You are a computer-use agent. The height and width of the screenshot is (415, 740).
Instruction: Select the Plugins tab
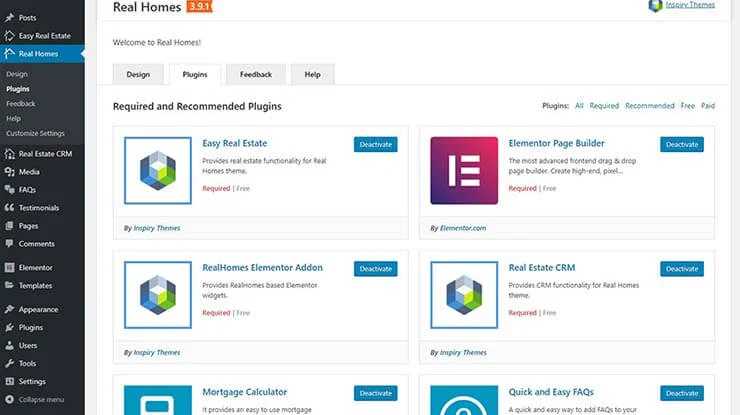pyautogui.click(x=195, y=75)
